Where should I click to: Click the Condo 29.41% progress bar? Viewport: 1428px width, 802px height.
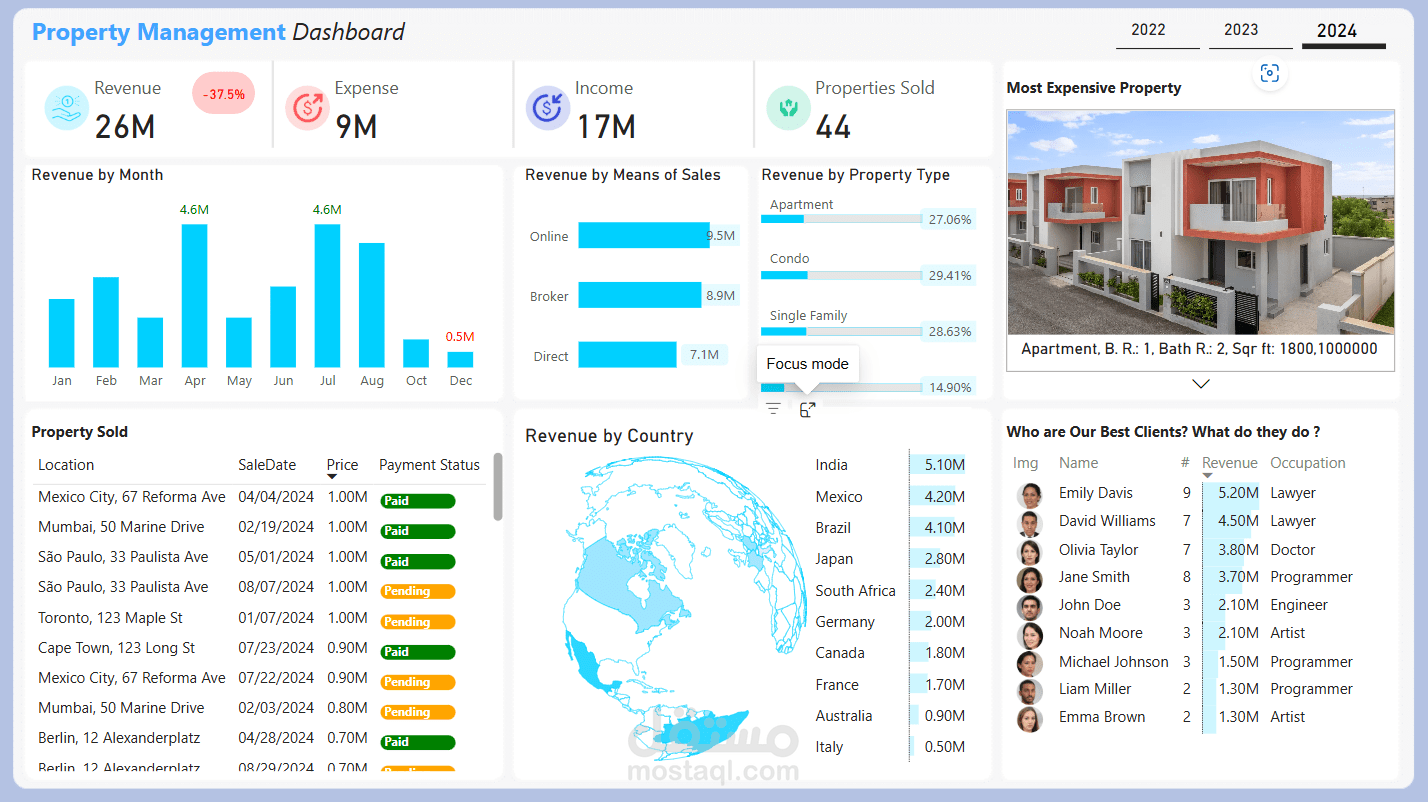[x=841, y=274]
